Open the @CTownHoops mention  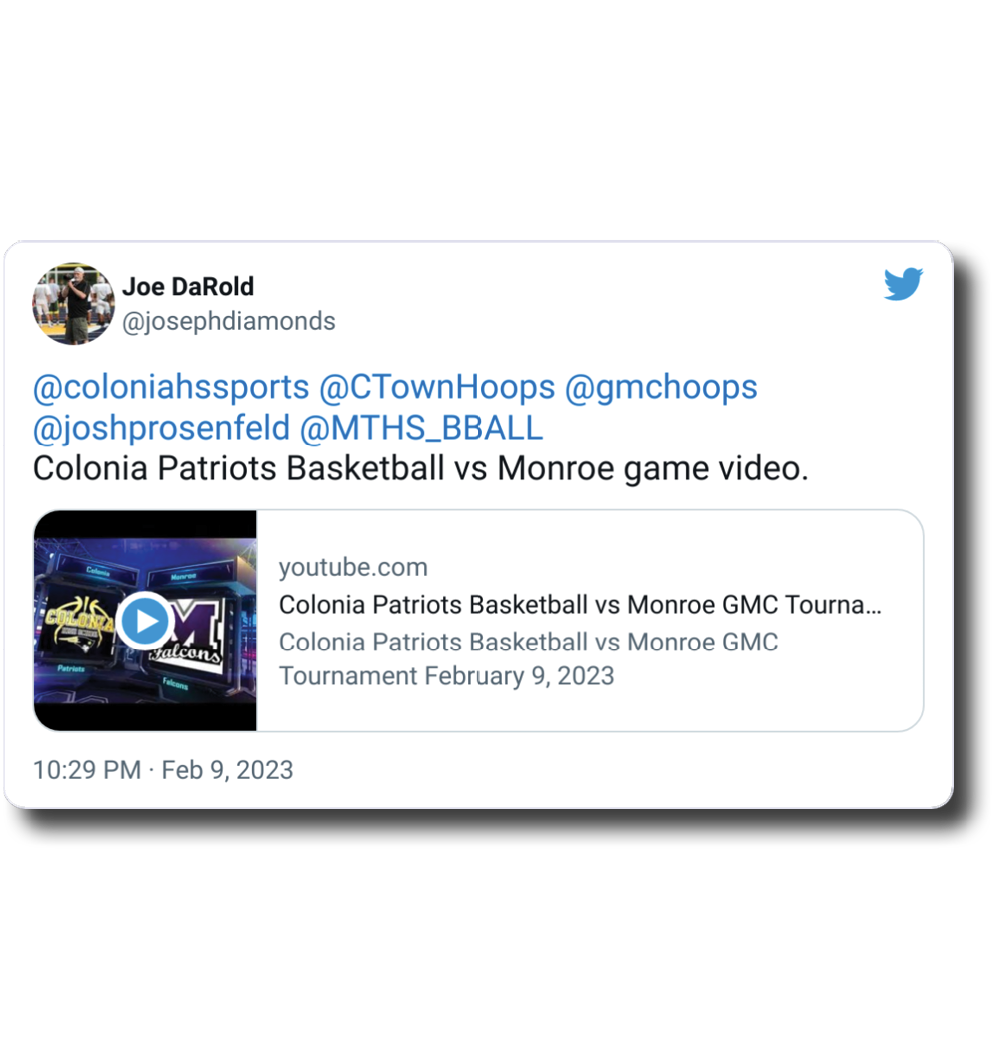click(x=437, y=387)
